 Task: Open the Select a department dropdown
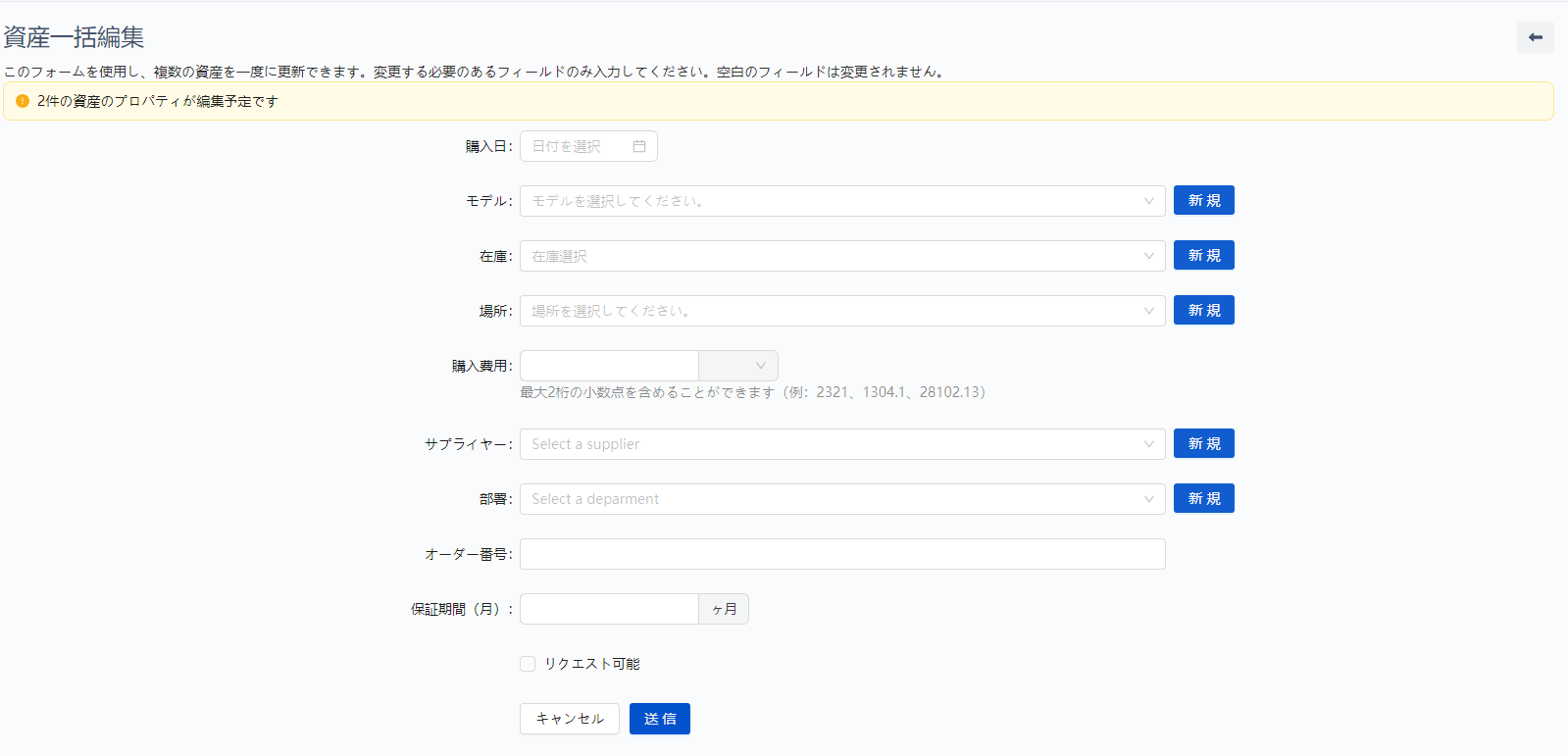841,499
